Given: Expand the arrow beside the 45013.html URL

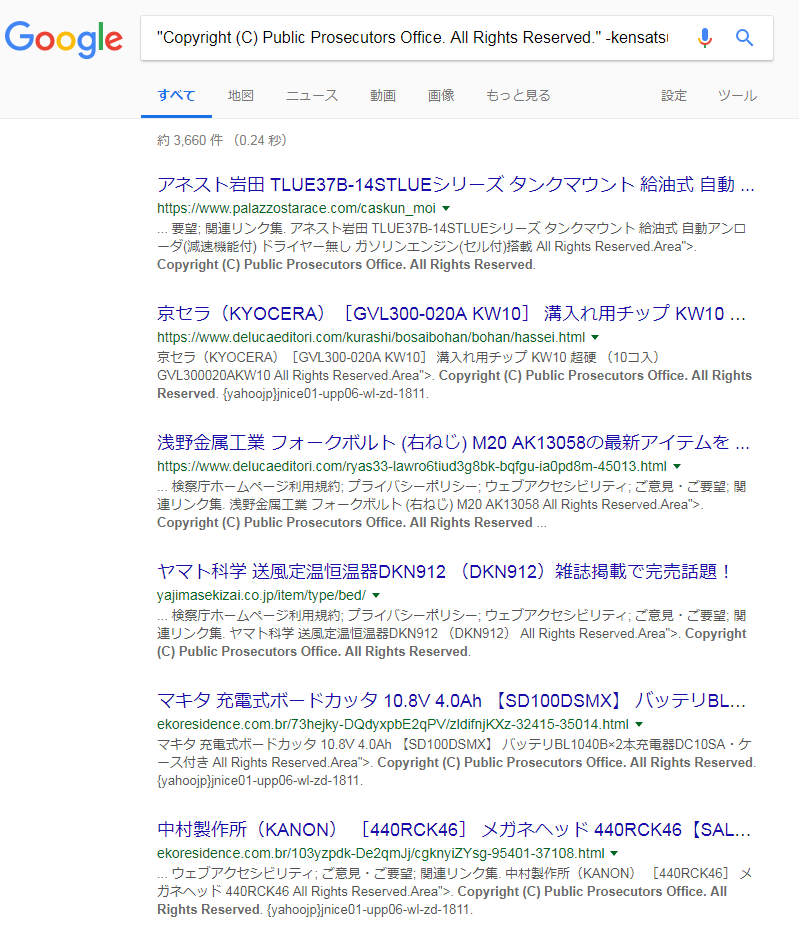Looking at the screenshot, I should tap(677, 466).
